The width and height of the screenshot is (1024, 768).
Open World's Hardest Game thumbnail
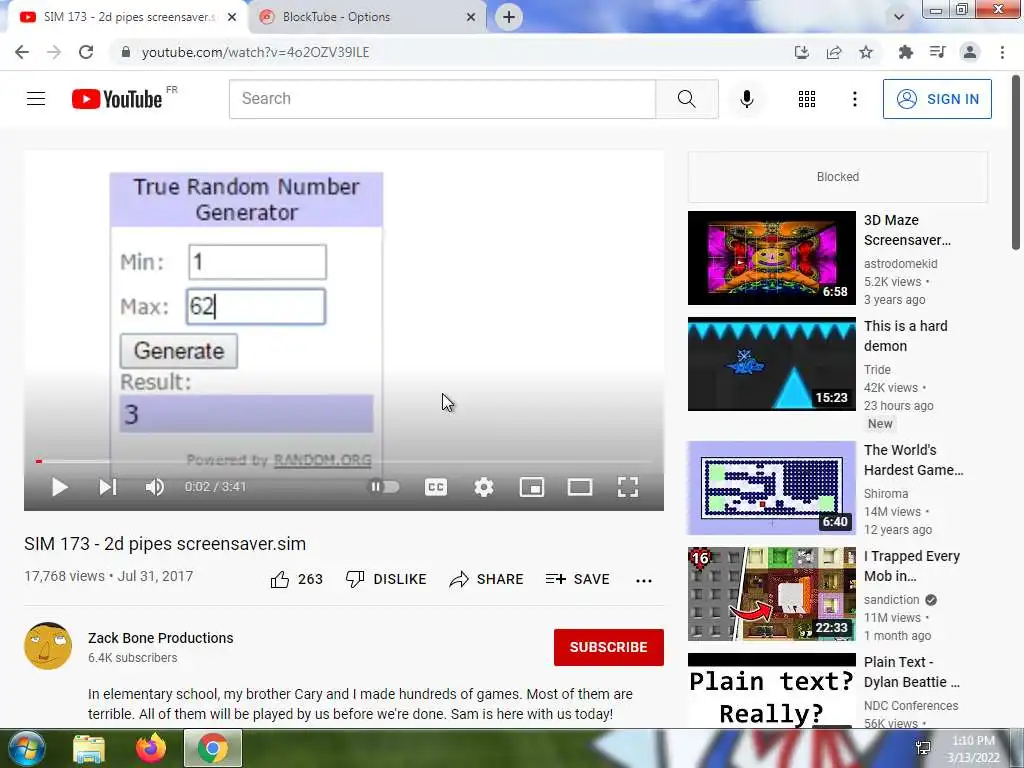point(771,488)
